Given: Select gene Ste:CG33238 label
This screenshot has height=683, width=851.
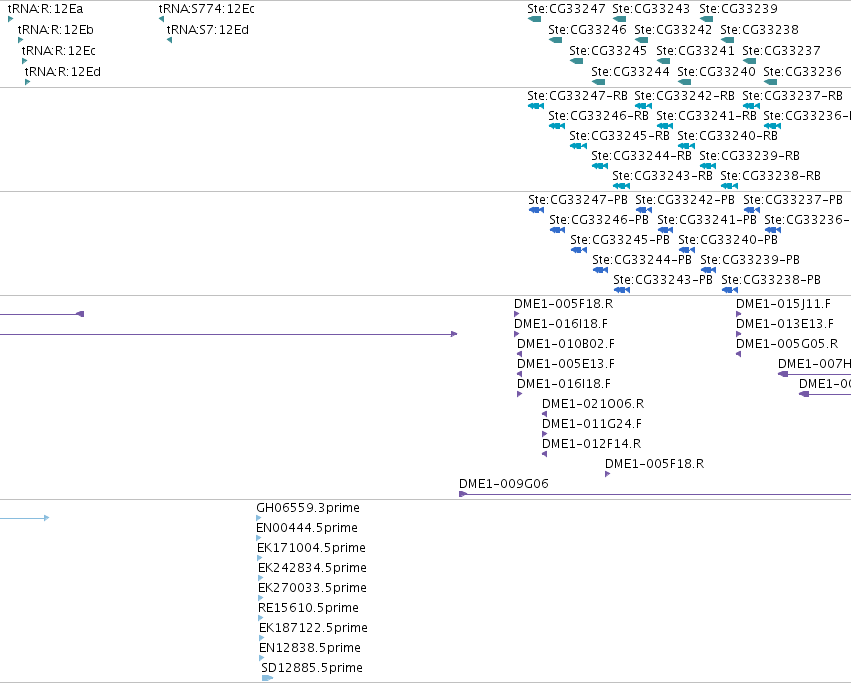Looking at the screenshot, I should (759, 30).
